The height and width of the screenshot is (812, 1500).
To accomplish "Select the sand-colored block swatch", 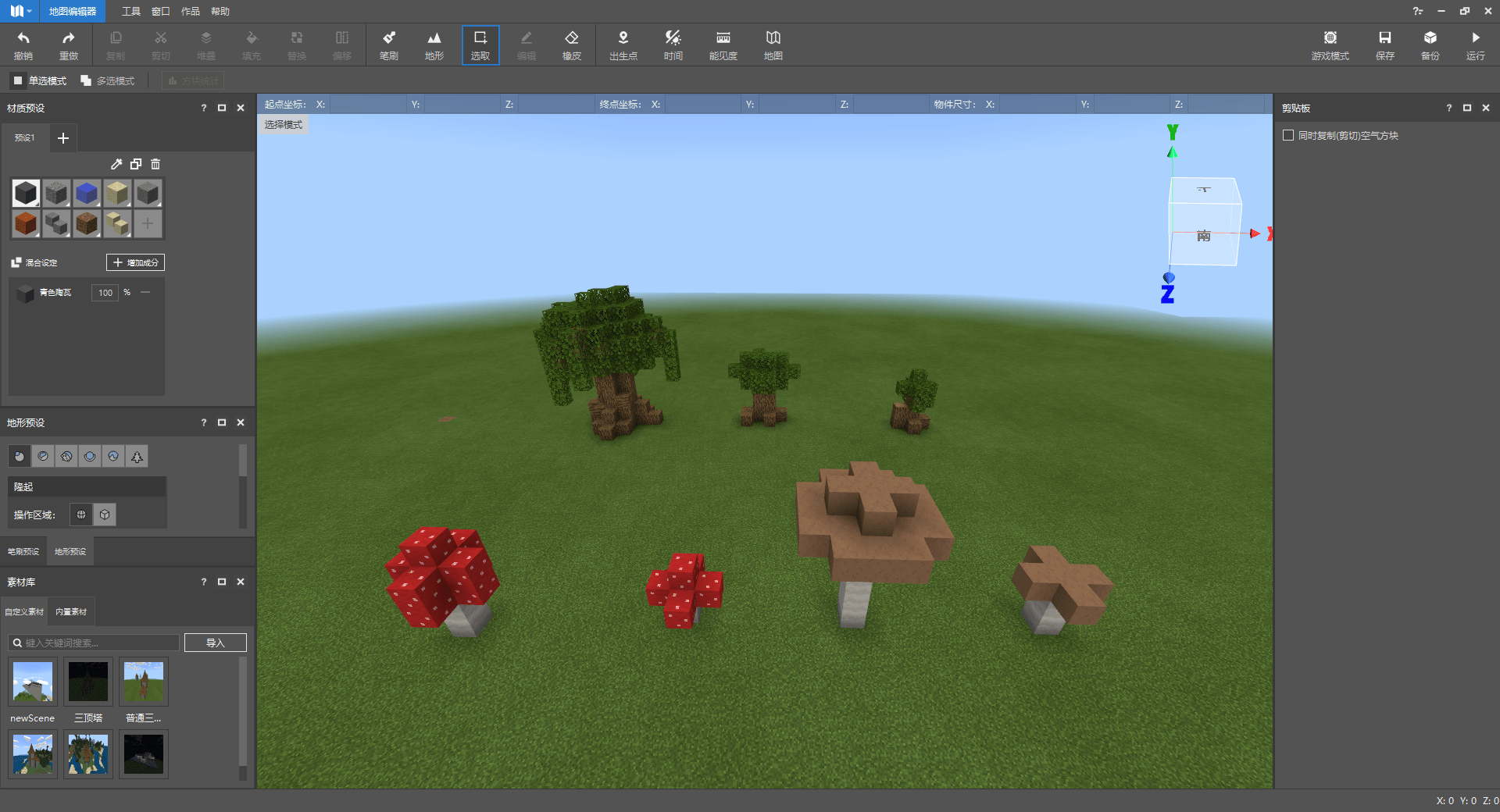I will point(117,193).
